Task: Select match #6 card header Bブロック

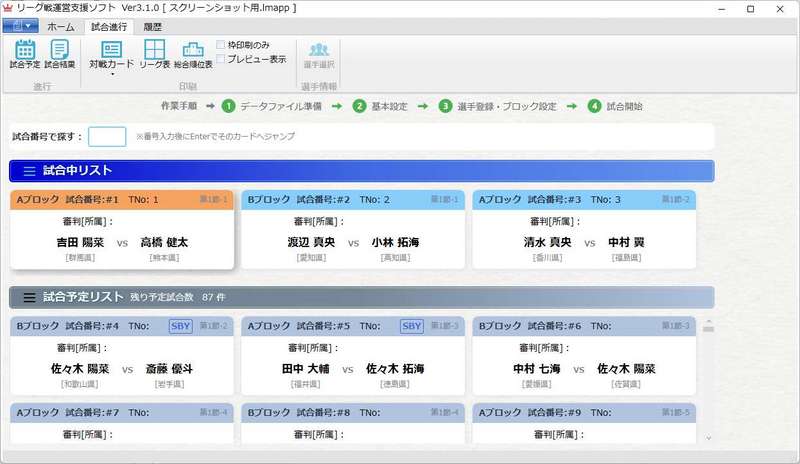Action: [x=584, y=326]
